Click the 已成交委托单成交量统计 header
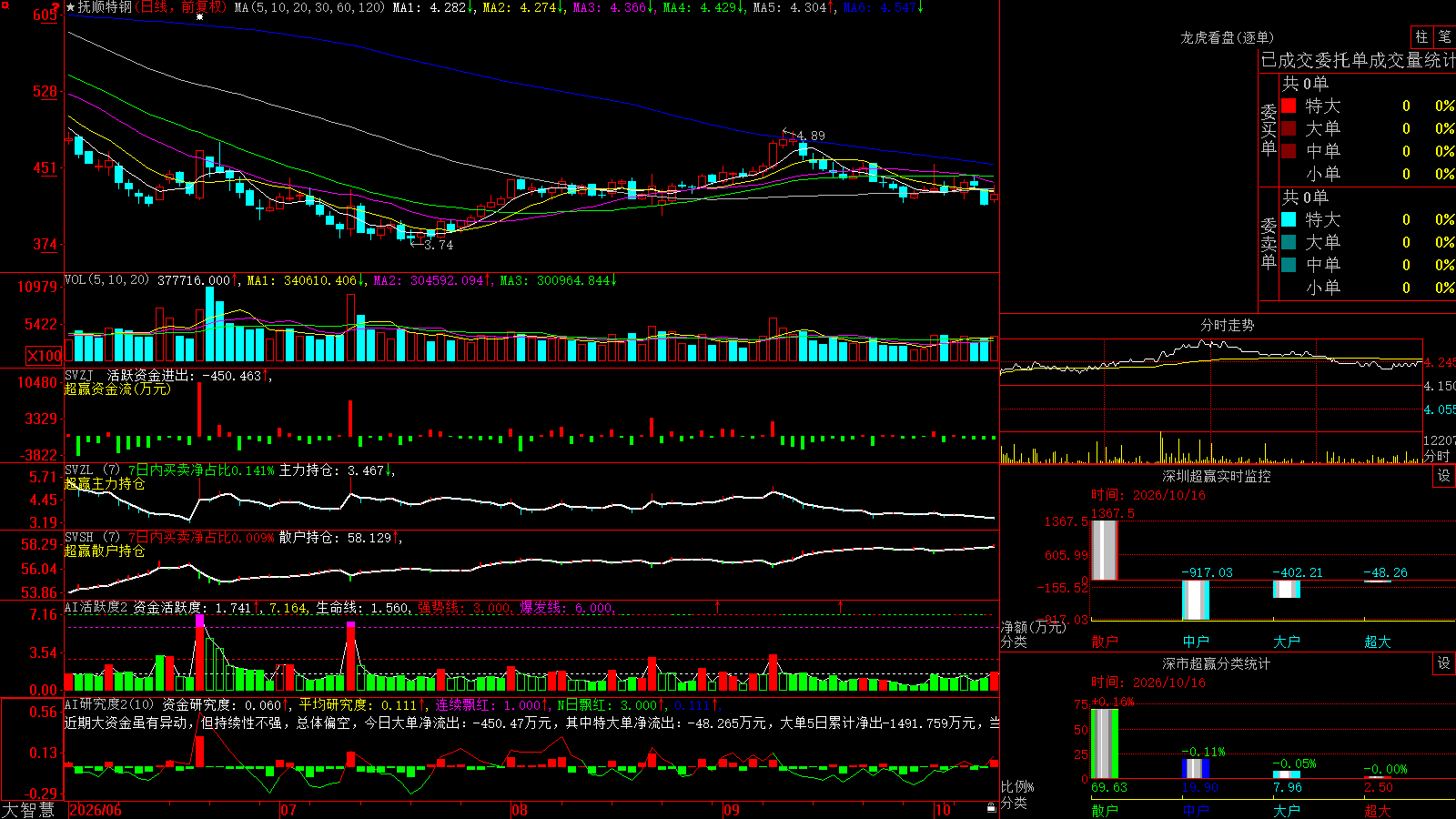The width and height of the screenshot is (1456, 819). pyautogui.click(x=1358, y=60)
